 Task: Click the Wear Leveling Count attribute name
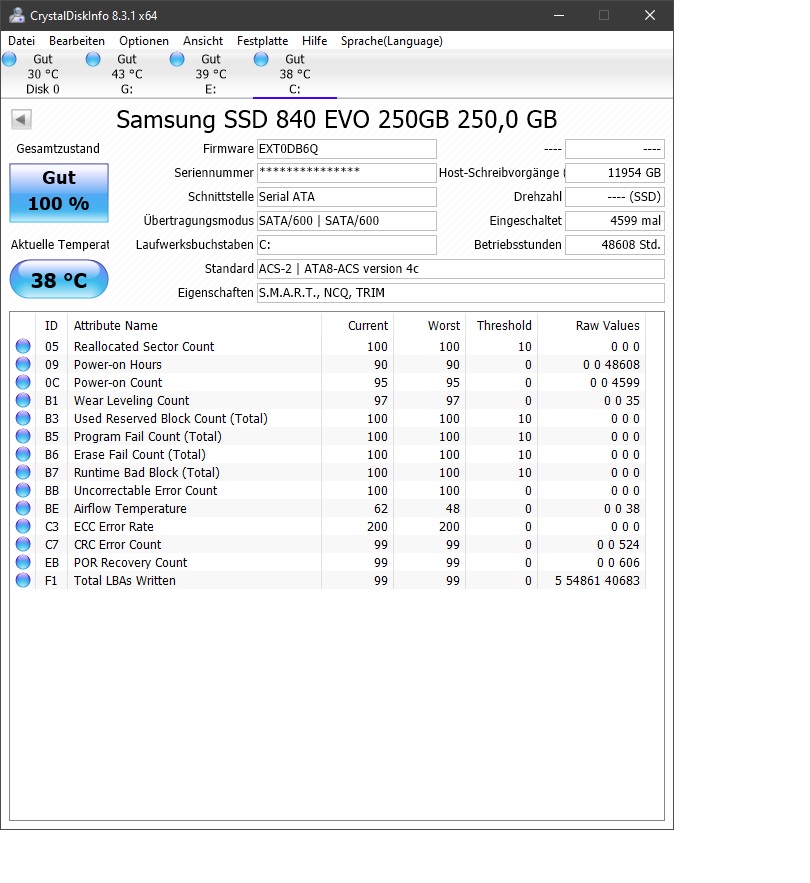[131, 400]
